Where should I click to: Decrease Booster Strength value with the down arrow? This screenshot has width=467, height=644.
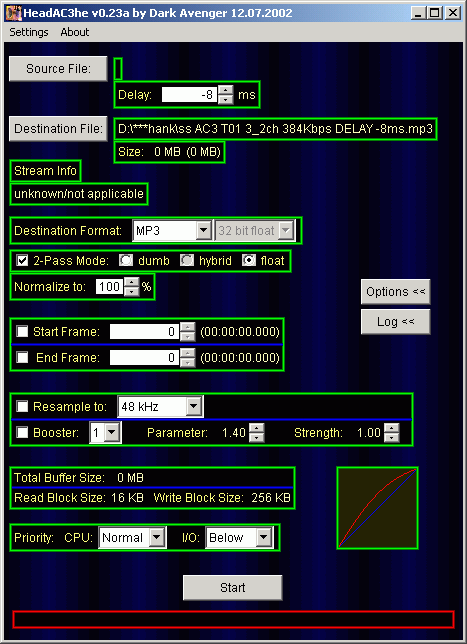[x=392, y=437]
